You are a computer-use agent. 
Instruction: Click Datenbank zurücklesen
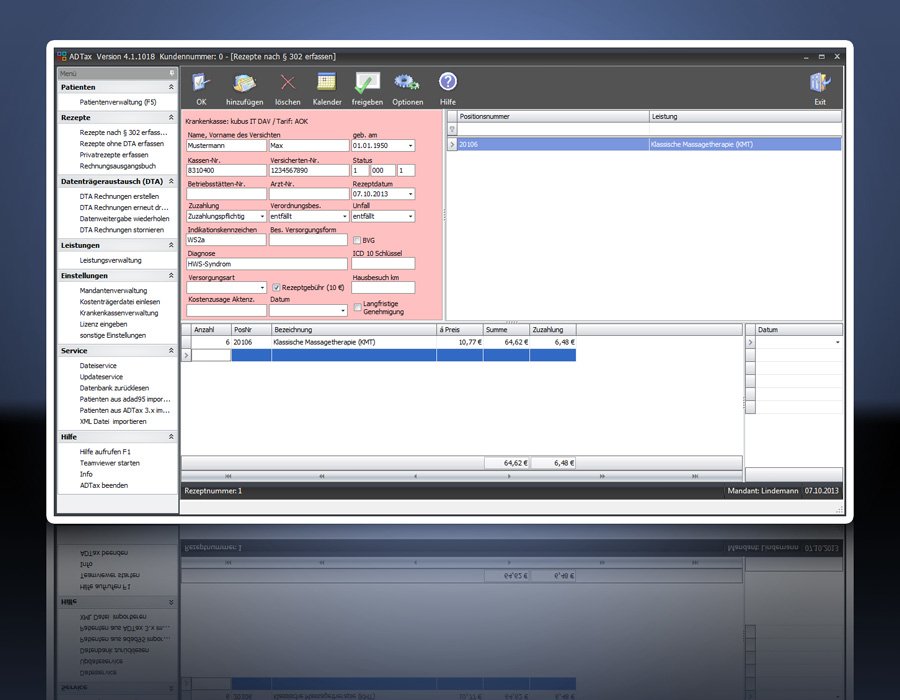(x=114, y=388)
